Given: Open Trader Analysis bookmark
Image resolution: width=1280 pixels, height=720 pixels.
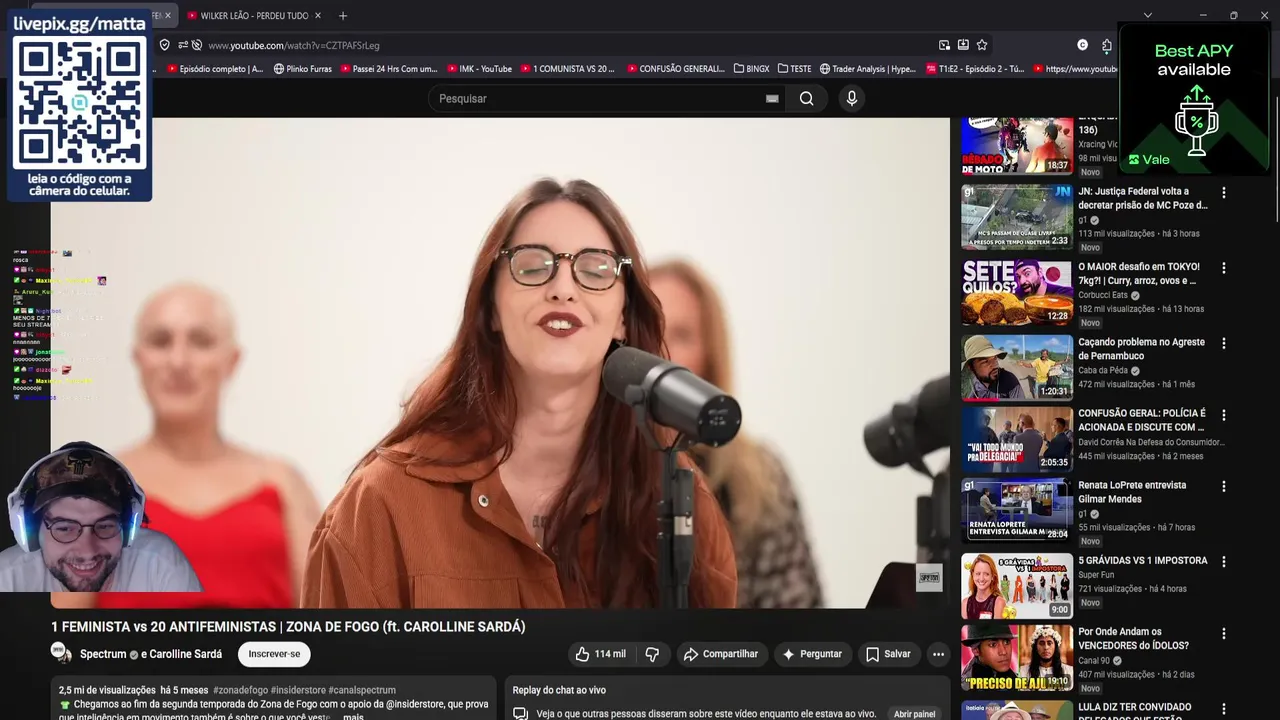Looking at the screenshot, I should point(867,69).
